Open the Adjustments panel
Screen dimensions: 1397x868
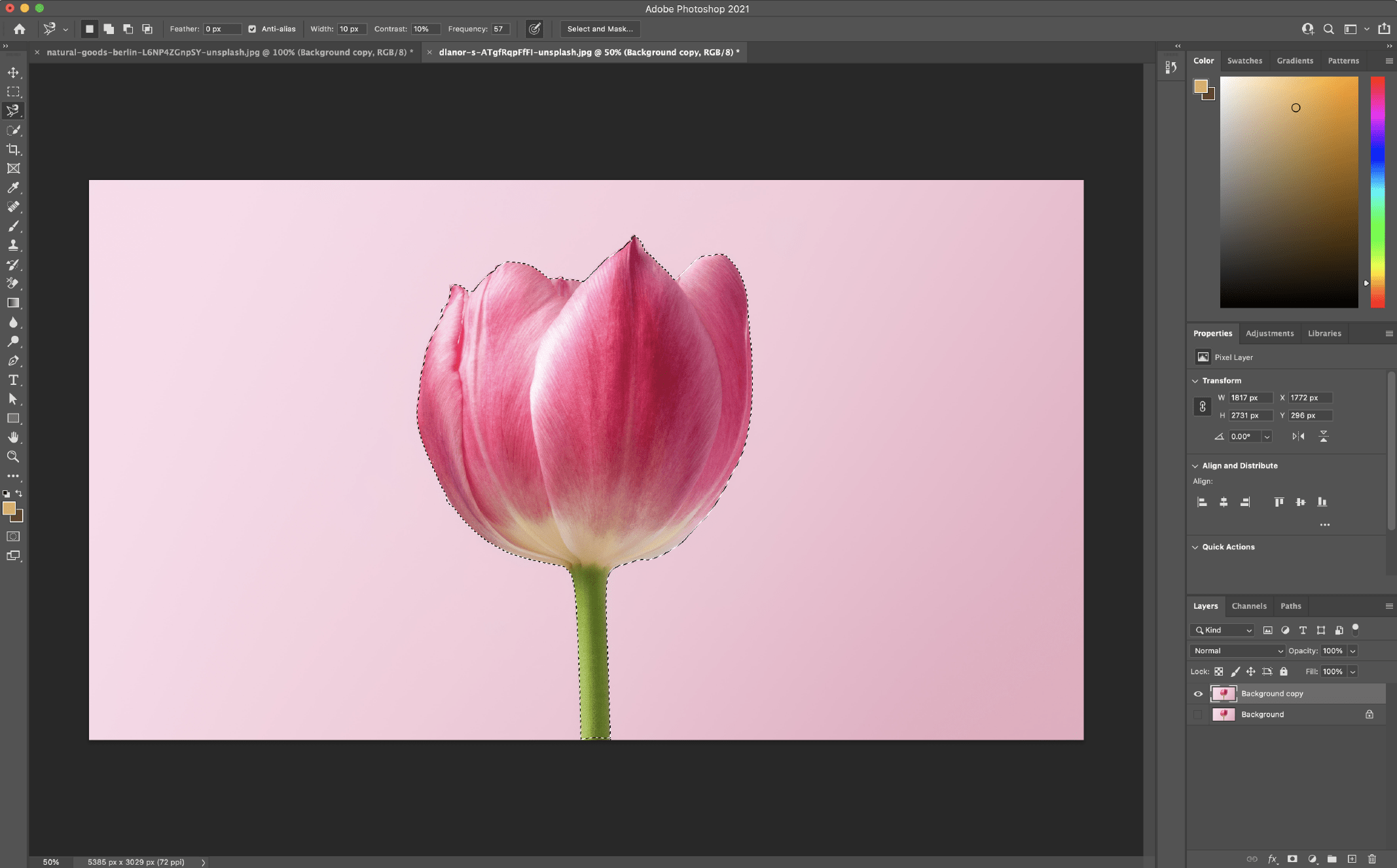1270,332
